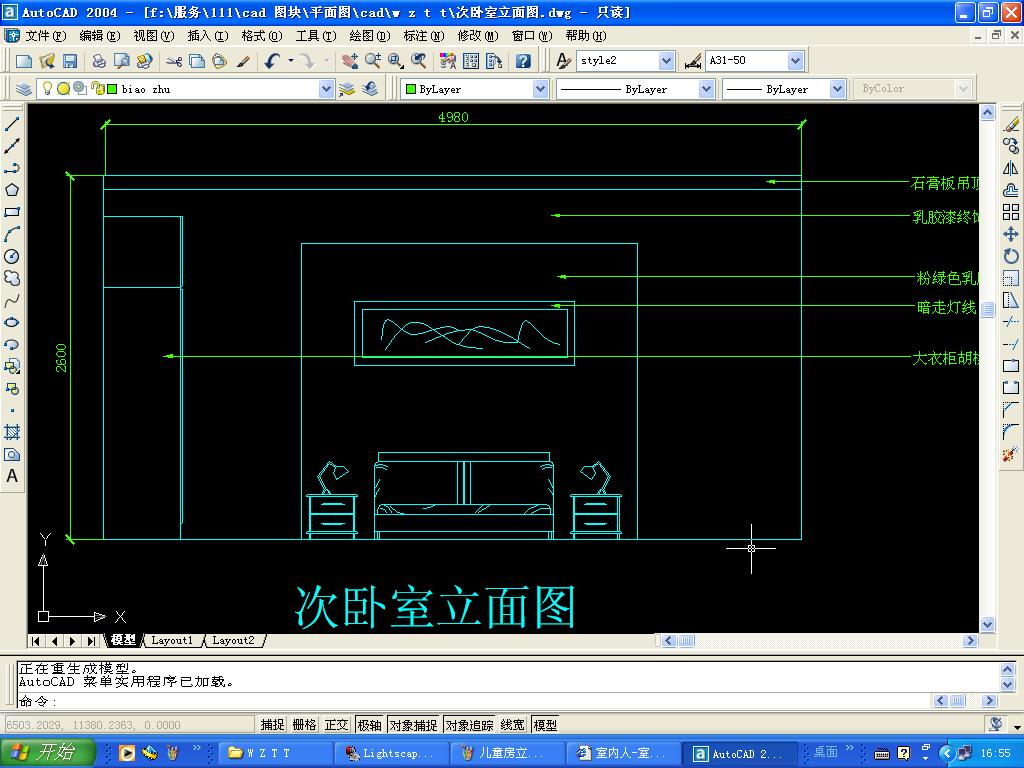Image resolution: width=1024 pixels, height=768 pixels.
Task: Open the ByLayer linetype dropdown
Action: [x=706, y=89]
